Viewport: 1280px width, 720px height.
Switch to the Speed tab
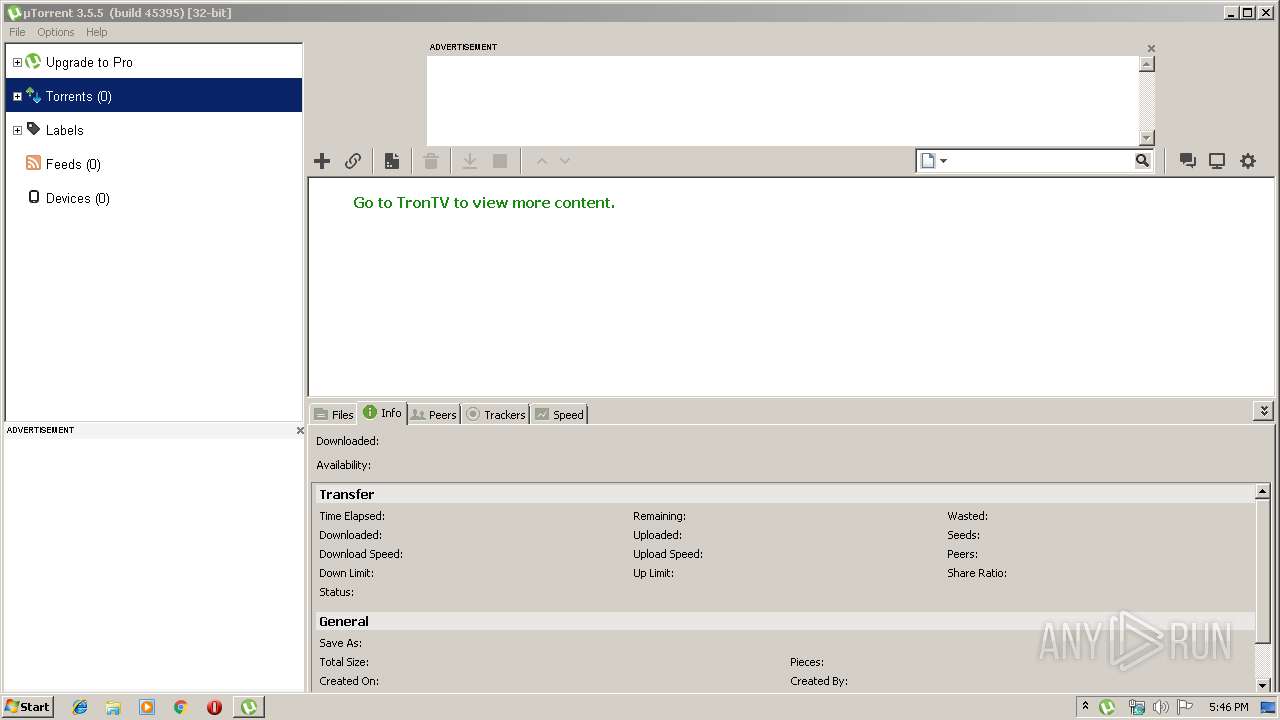pos(558,414)
